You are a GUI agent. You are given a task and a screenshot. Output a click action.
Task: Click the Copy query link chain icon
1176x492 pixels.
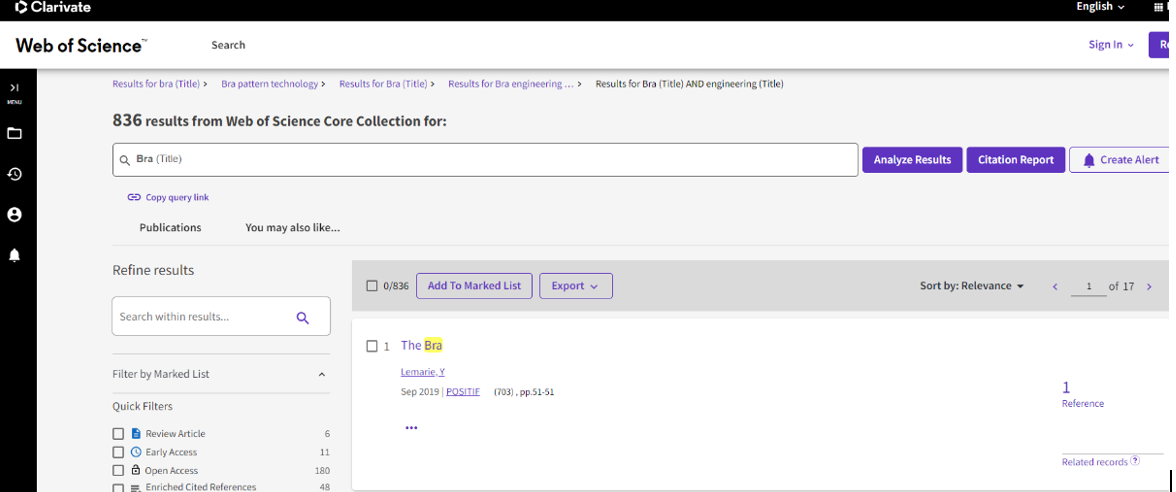(134, 197)
